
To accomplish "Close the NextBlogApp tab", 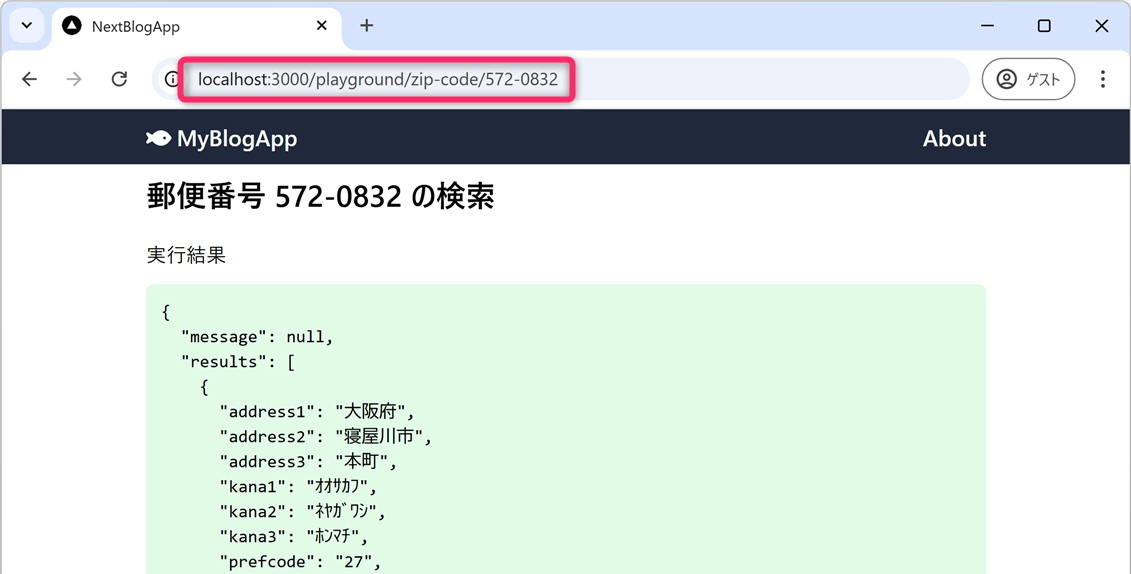I will point(321,26).
